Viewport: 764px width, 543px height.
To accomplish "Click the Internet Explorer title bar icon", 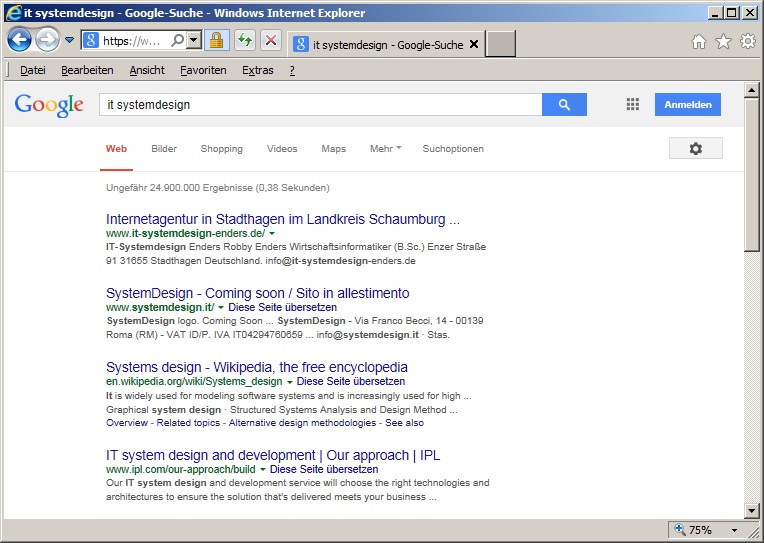I will 13,13.
